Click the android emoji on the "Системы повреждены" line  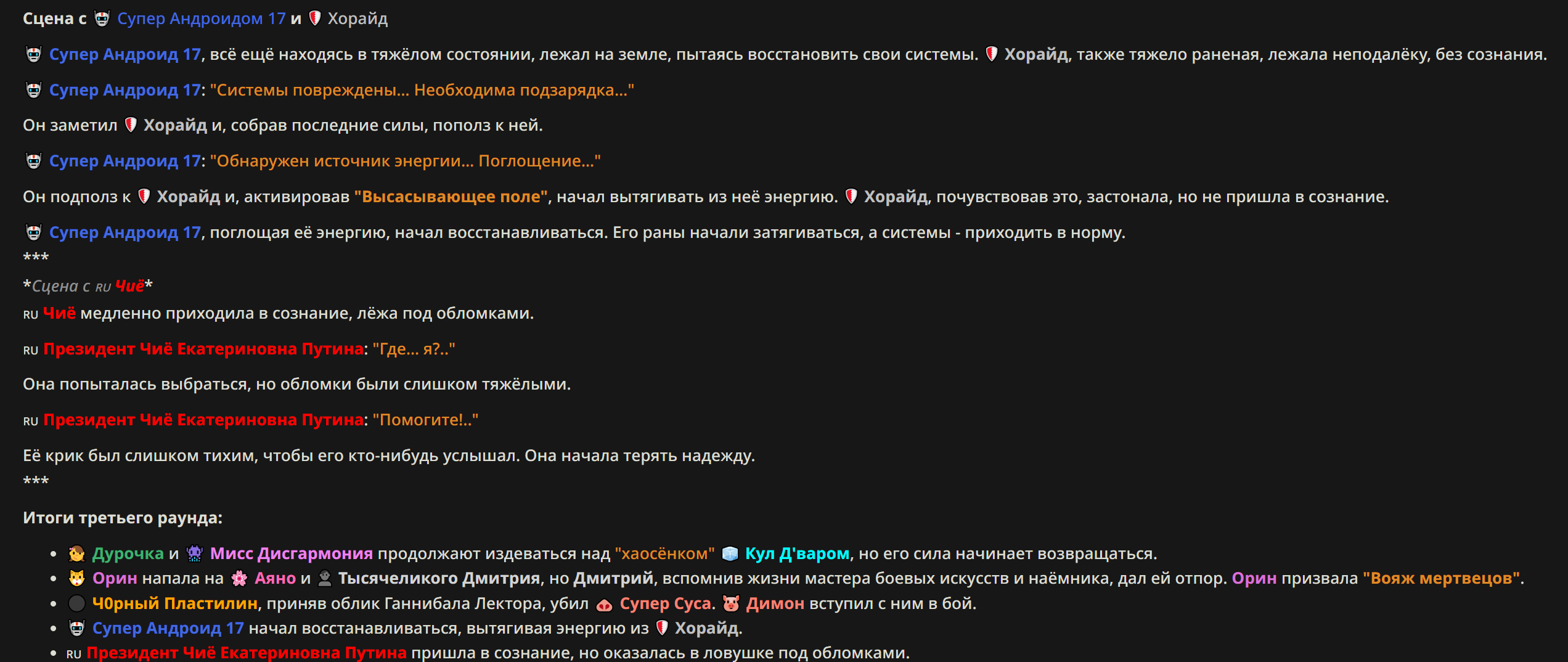point(33,91)
